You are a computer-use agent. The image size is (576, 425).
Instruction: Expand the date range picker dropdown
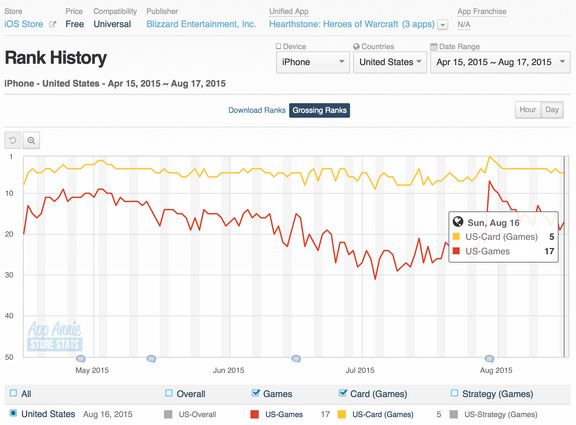coord(500,62)
